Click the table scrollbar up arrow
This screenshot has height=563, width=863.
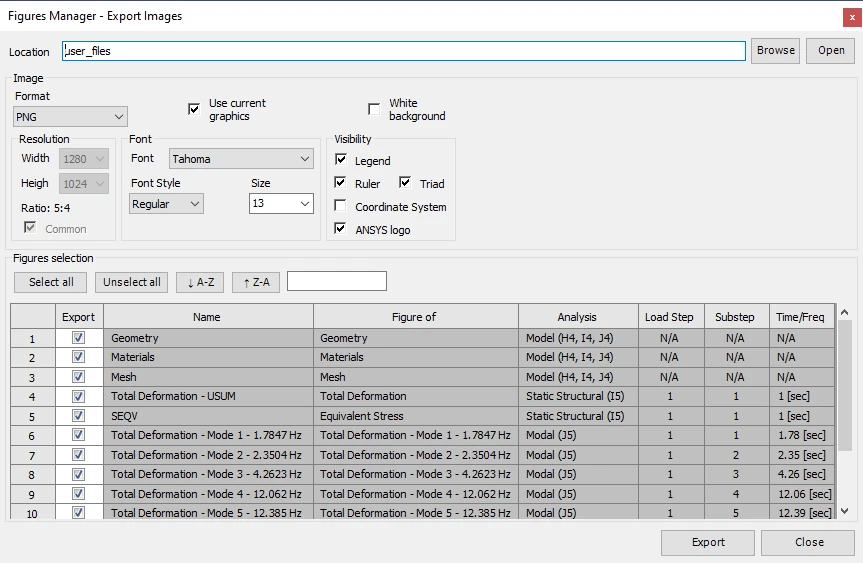[844, 312]
